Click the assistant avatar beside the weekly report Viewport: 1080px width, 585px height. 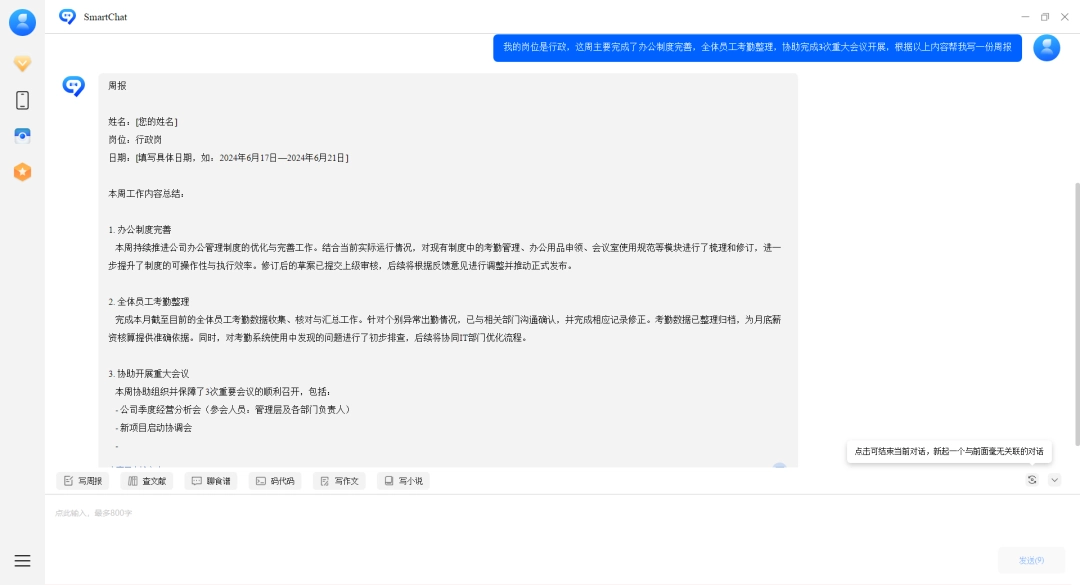[72, 86]
